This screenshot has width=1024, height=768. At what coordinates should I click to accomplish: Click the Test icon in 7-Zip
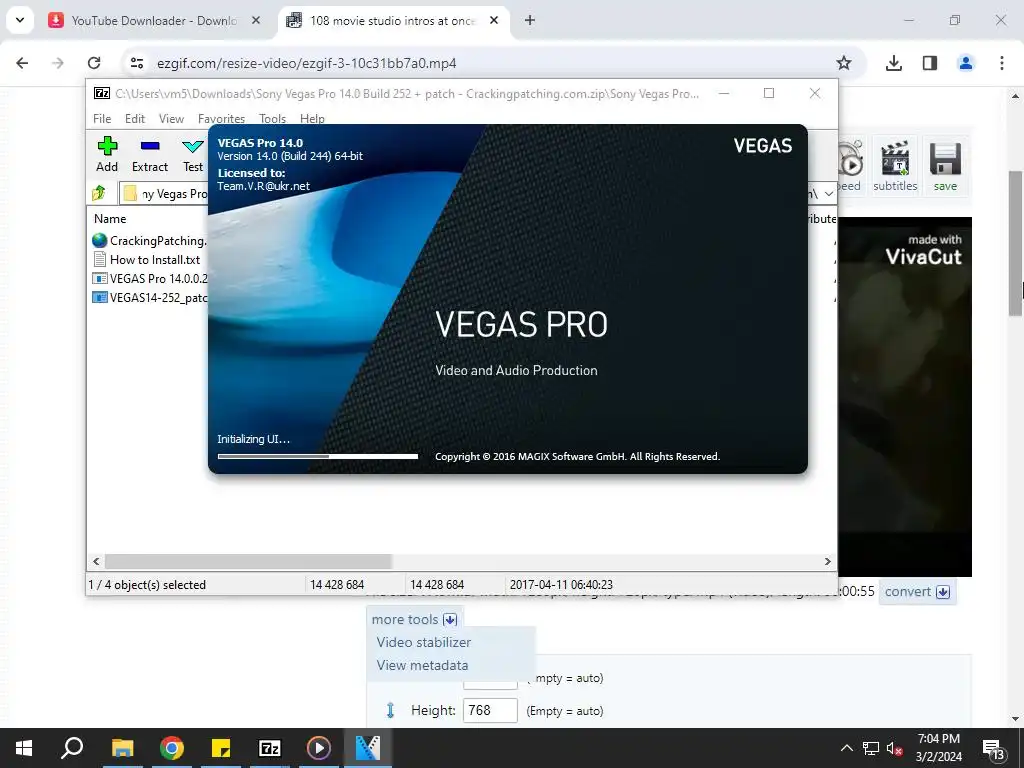coord(193,155)
